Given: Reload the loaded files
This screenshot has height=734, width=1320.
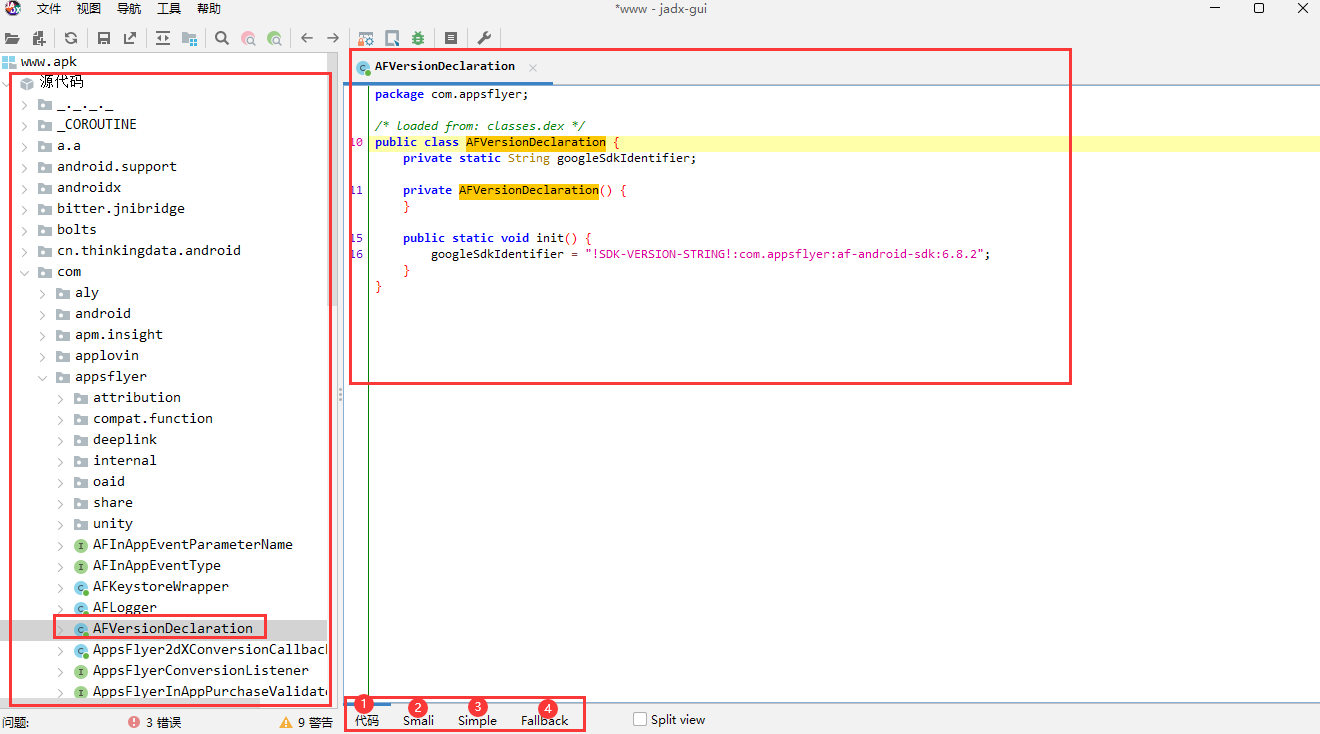Looking at the screenshot, I should point(69,38).
